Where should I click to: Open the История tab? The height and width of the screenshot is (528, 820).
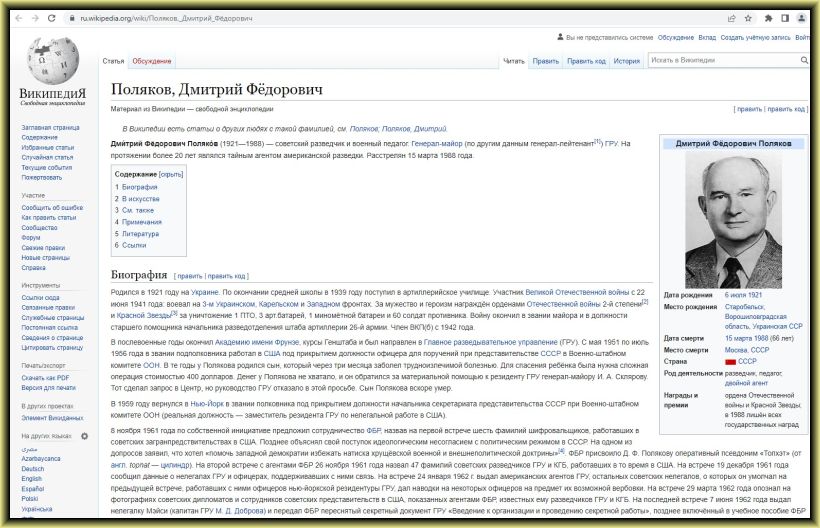coord(627,61)
